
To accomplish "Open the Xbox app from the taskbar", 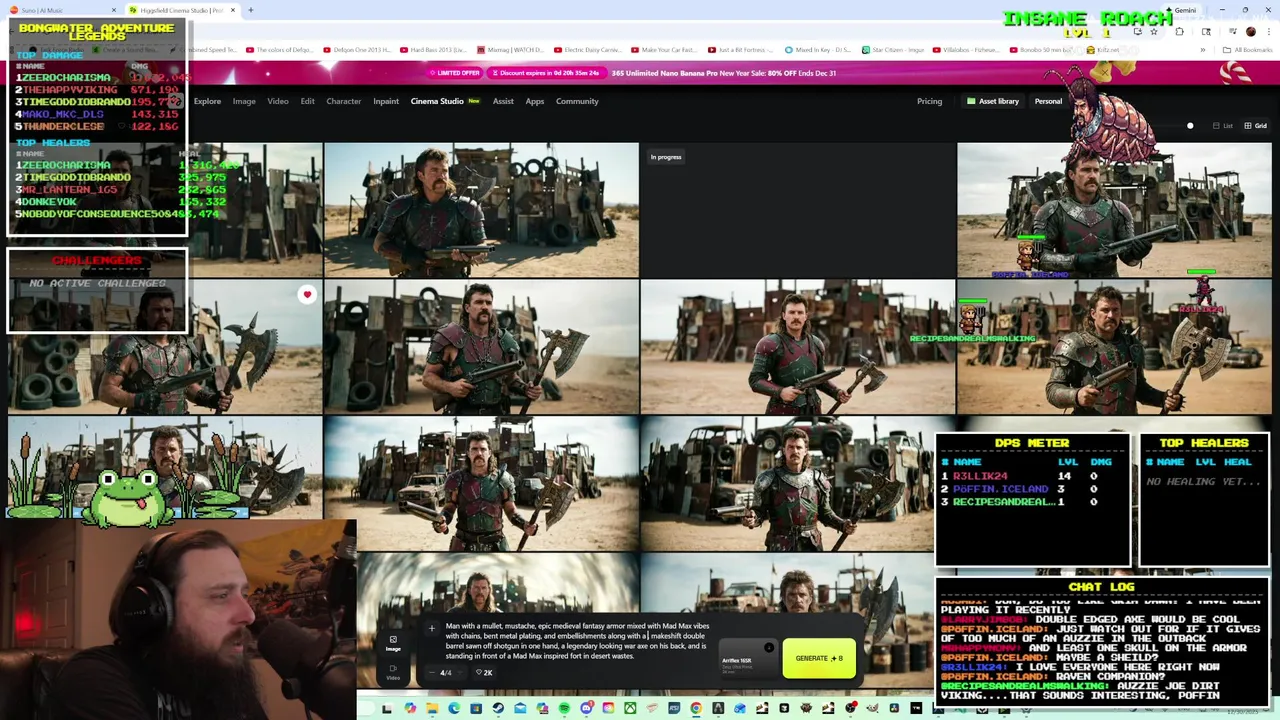I will [x=630, y=708].
